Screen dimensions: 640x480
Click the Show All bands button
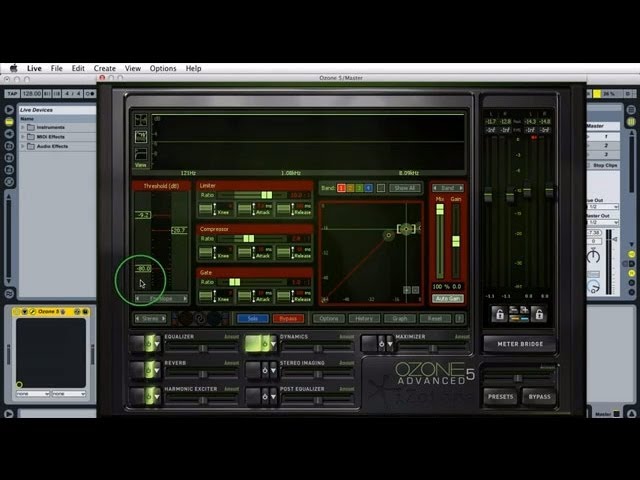[404, 188]
